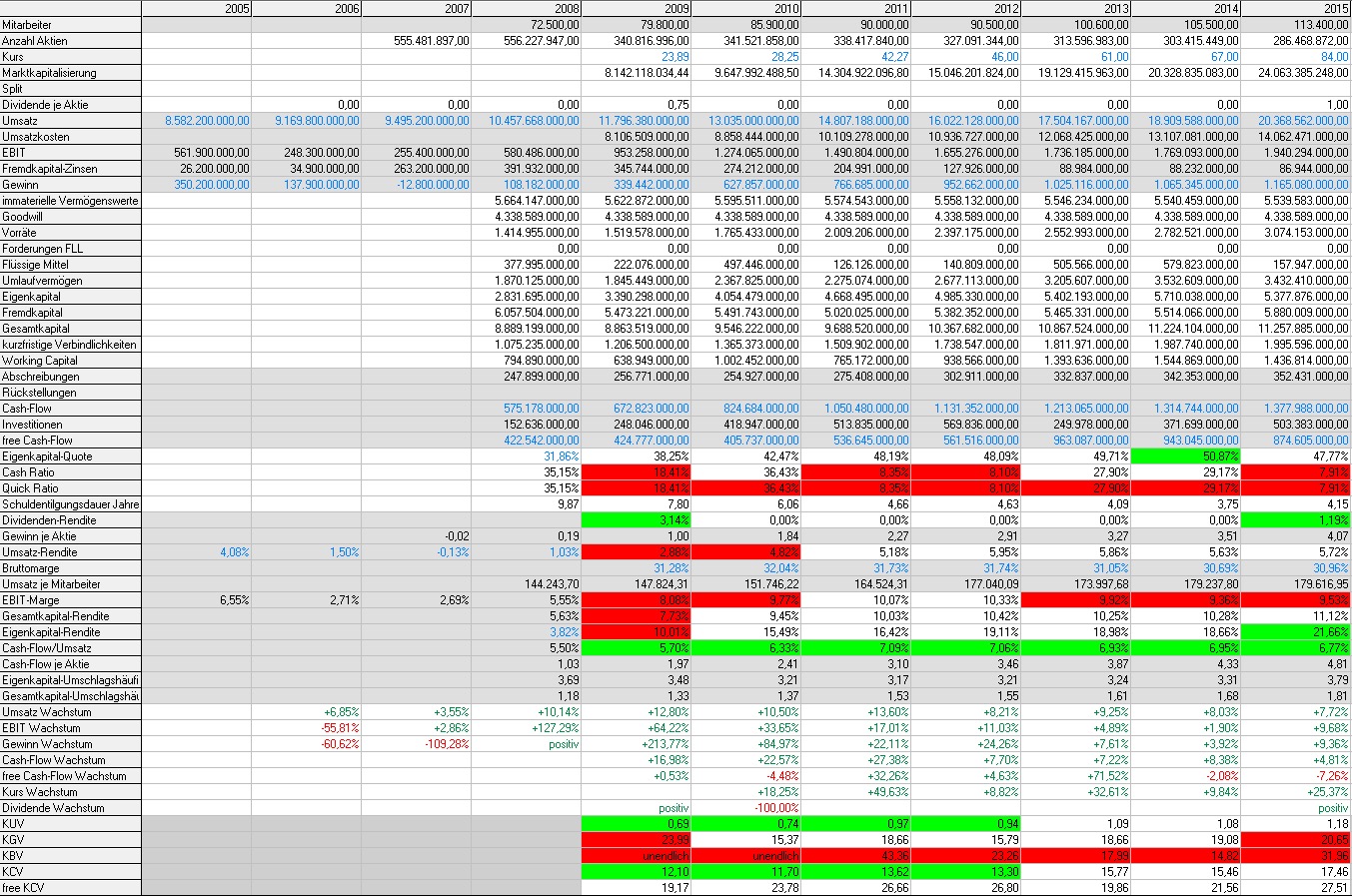The image size is (1352, 896).
Task: Select Dividende Wachstum cell -100,00%
Action: point(746,807)
